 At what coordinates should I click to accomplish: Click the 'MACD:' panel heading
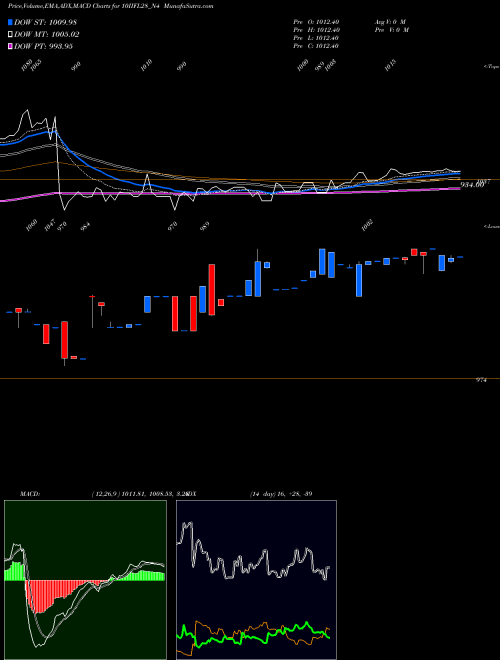coord(29,494)
